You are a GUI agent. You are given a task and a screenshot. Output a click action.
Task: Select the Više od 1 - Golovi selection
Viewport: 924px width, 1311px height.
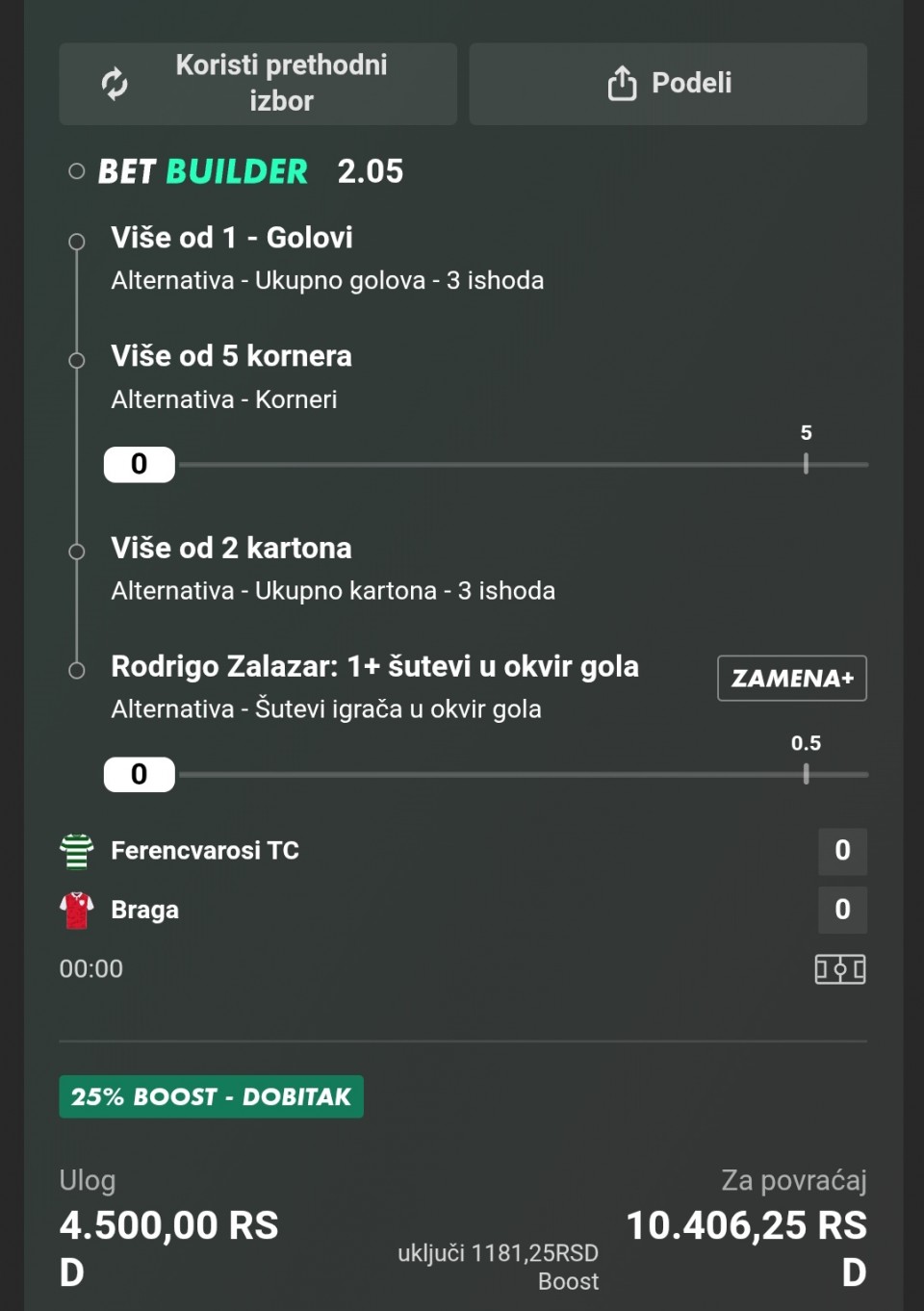point(232,238)
